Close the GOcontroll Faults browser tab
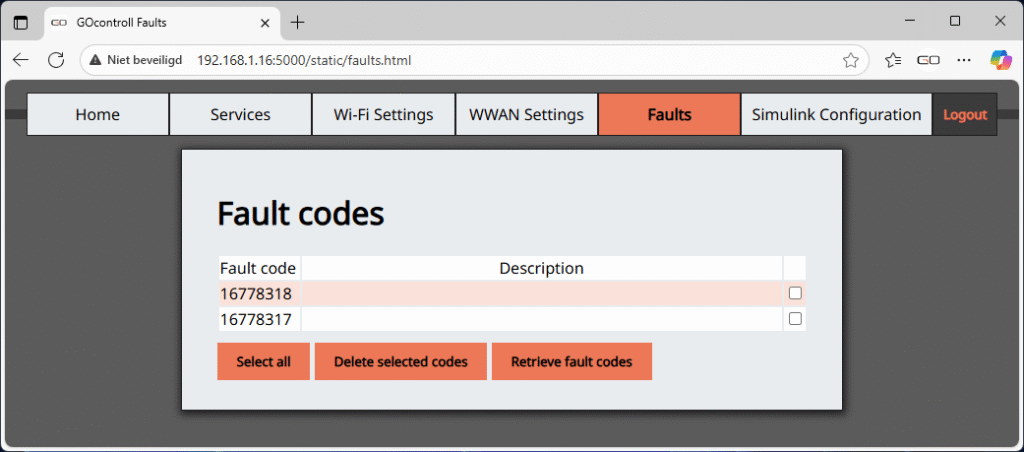The width and height of the screenshot is (1024, 452). coord(264,22)
